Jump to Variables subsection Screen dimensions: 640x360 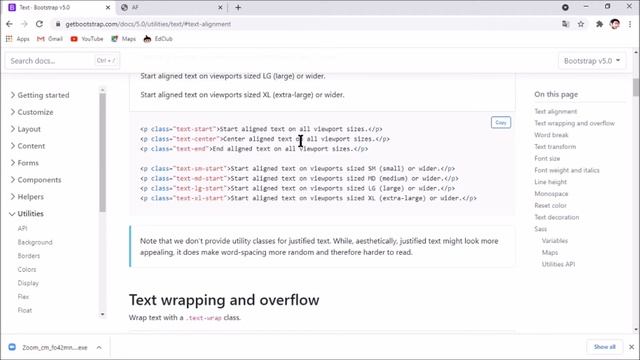pos(555,241)
